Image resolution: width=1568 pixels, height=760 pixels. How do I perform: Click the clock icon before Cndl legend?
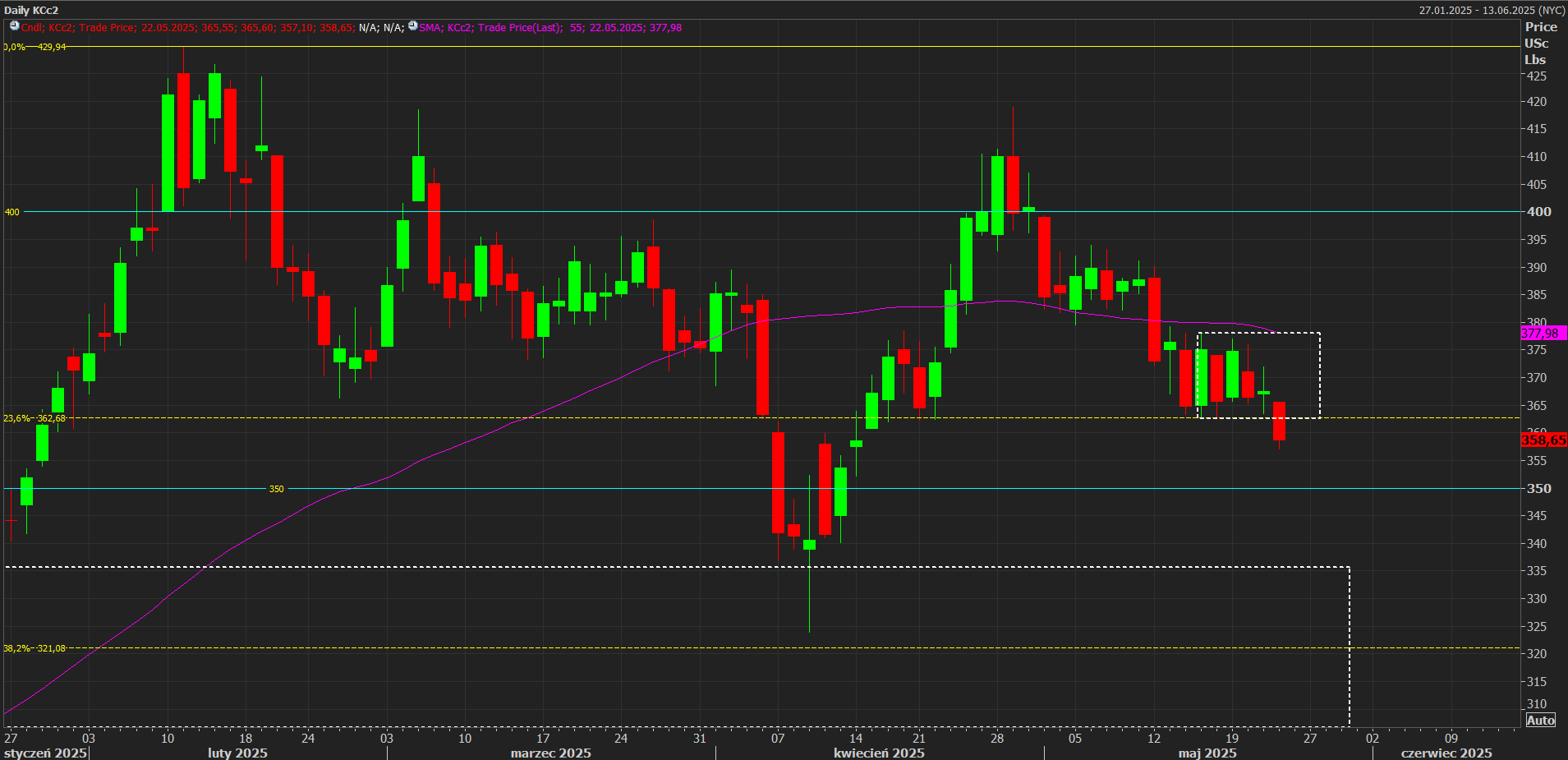(x=14, y=26)
